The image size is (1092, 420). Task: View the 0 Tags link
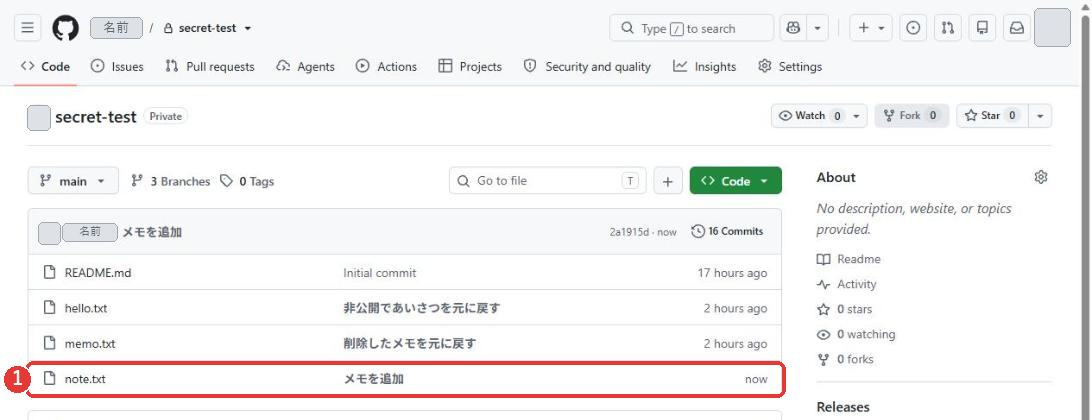tap(247, 181)
